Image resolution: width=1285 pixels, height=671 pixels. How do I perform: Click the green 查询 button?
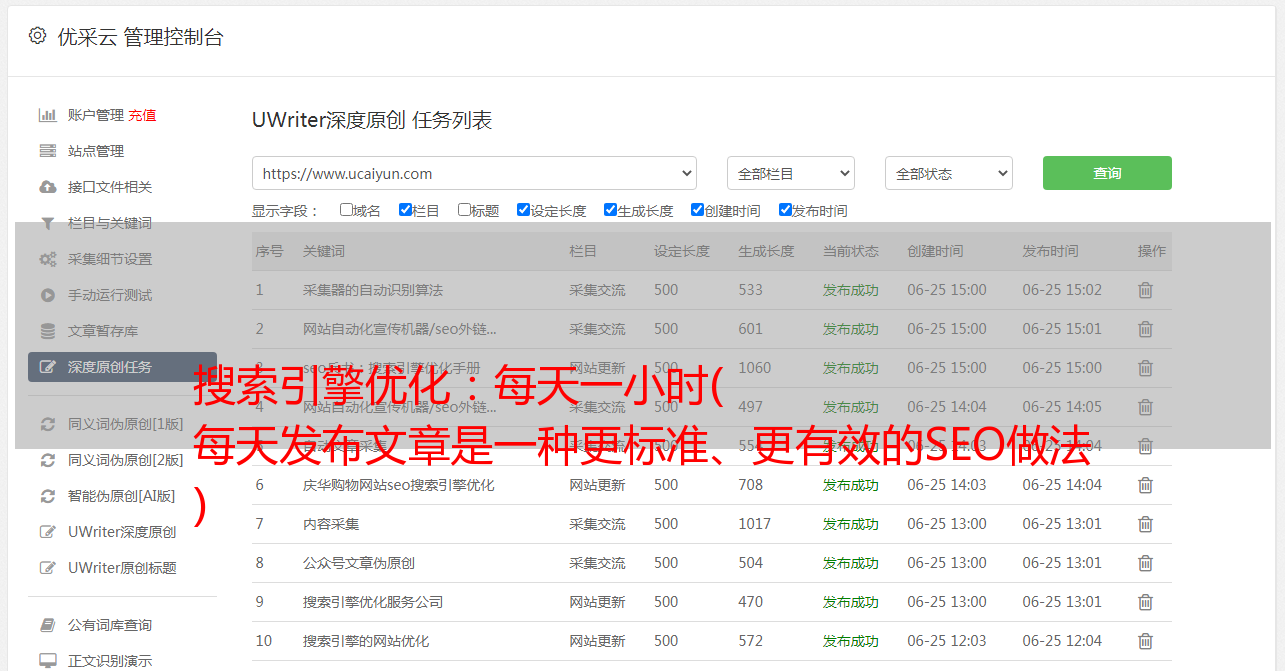pos(1107,173)
